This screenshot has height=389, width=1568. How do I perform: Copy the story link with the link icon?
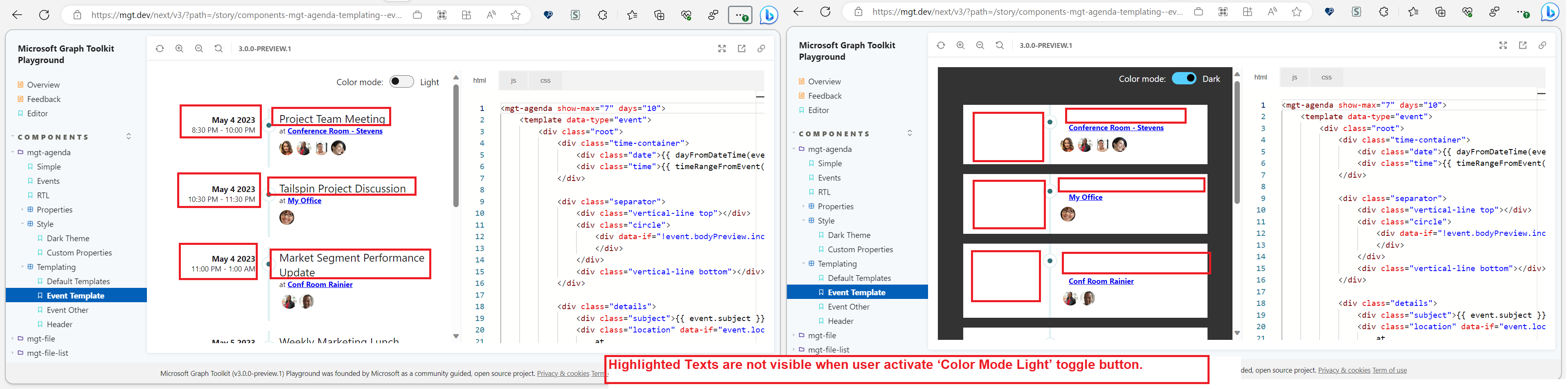[x=761, y=49]
